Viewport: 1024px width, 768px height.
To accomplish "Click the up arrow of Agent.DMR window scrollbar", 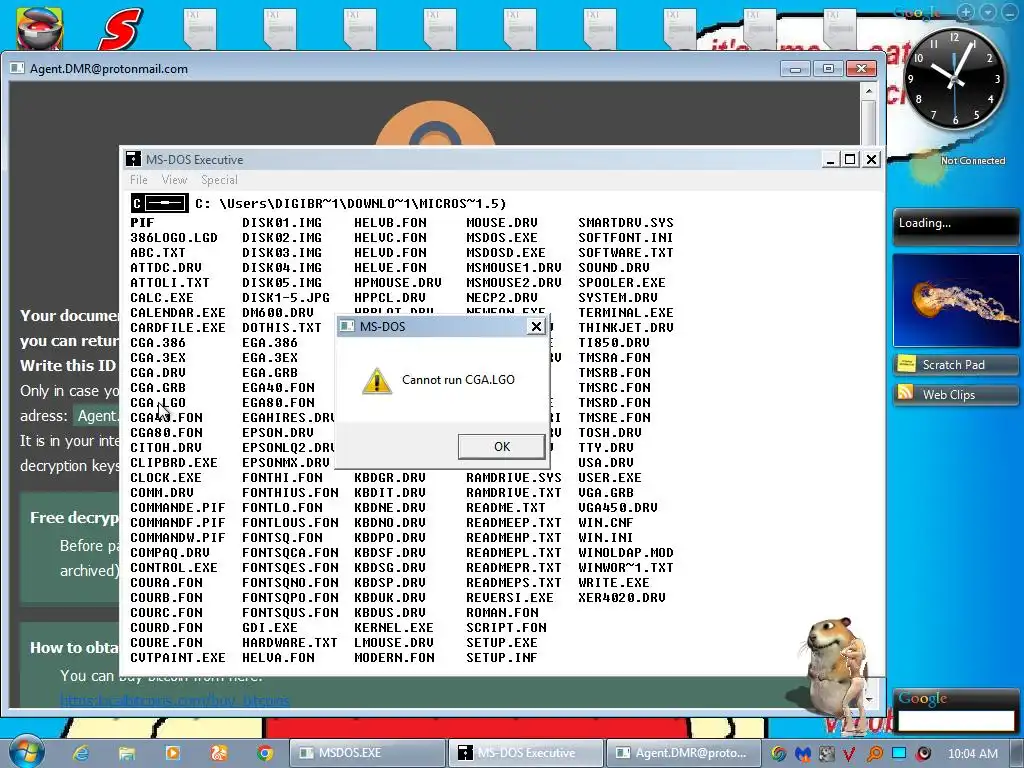I will [x=868, y=92].
